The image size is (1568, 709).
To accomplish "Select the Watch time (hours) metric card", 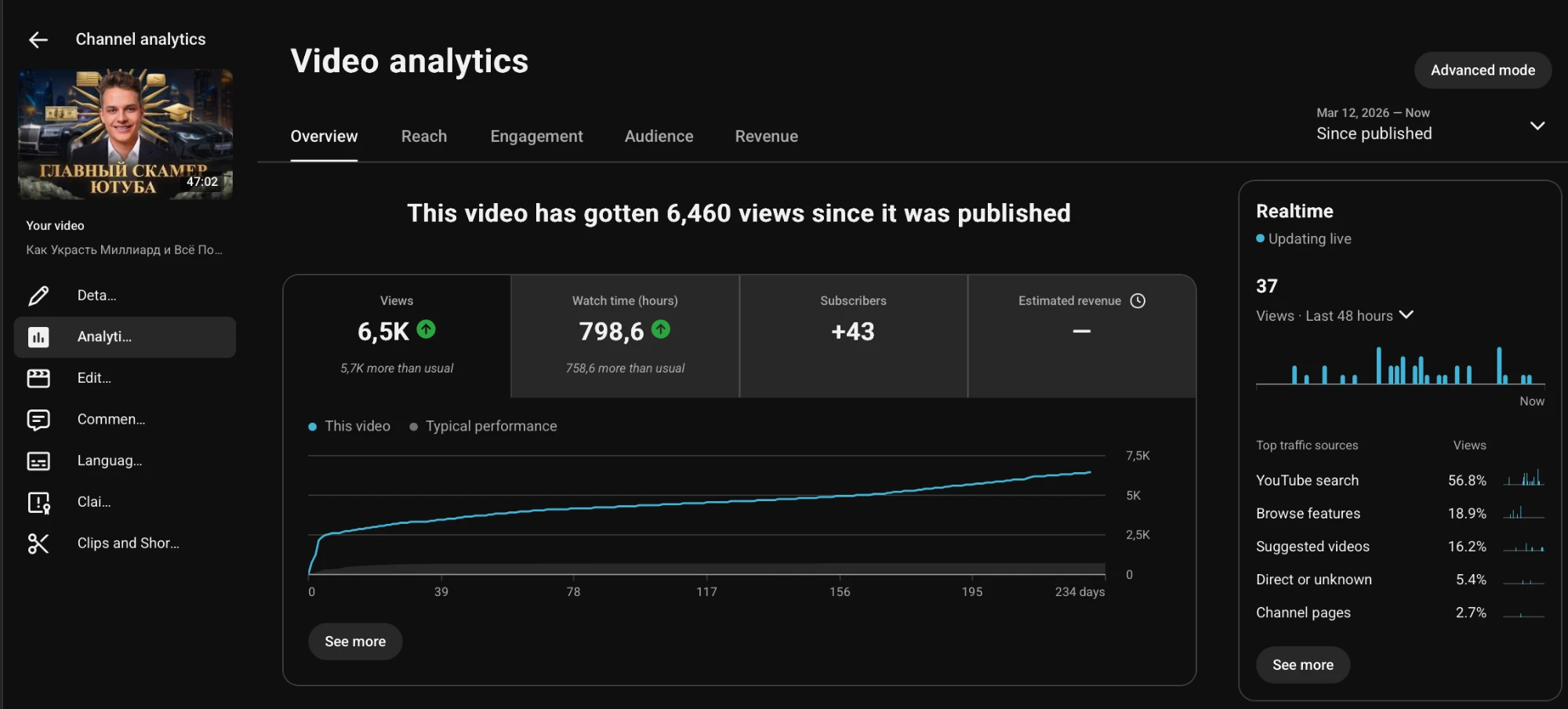I will click(625, 336).
